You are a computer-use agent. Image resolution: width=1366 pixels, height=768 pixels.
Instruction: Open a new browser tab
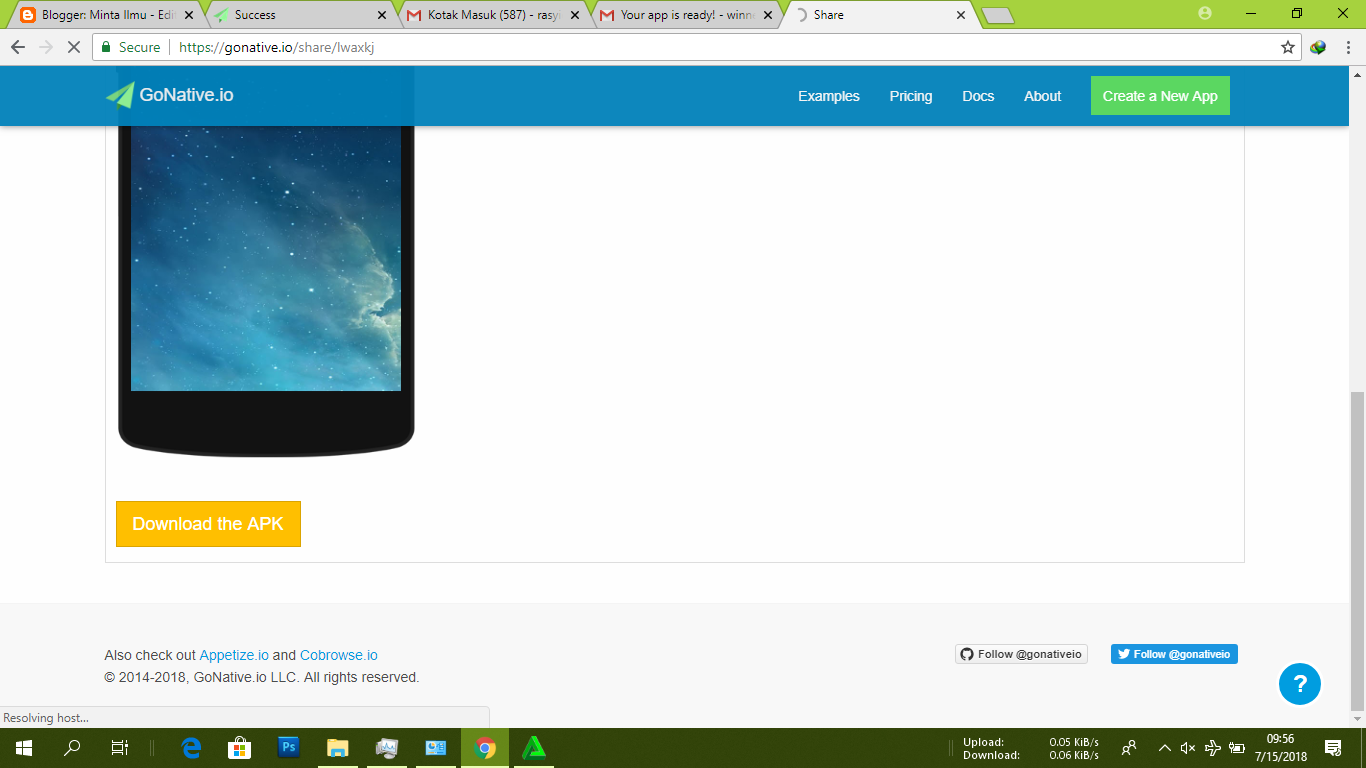point(998,15)
